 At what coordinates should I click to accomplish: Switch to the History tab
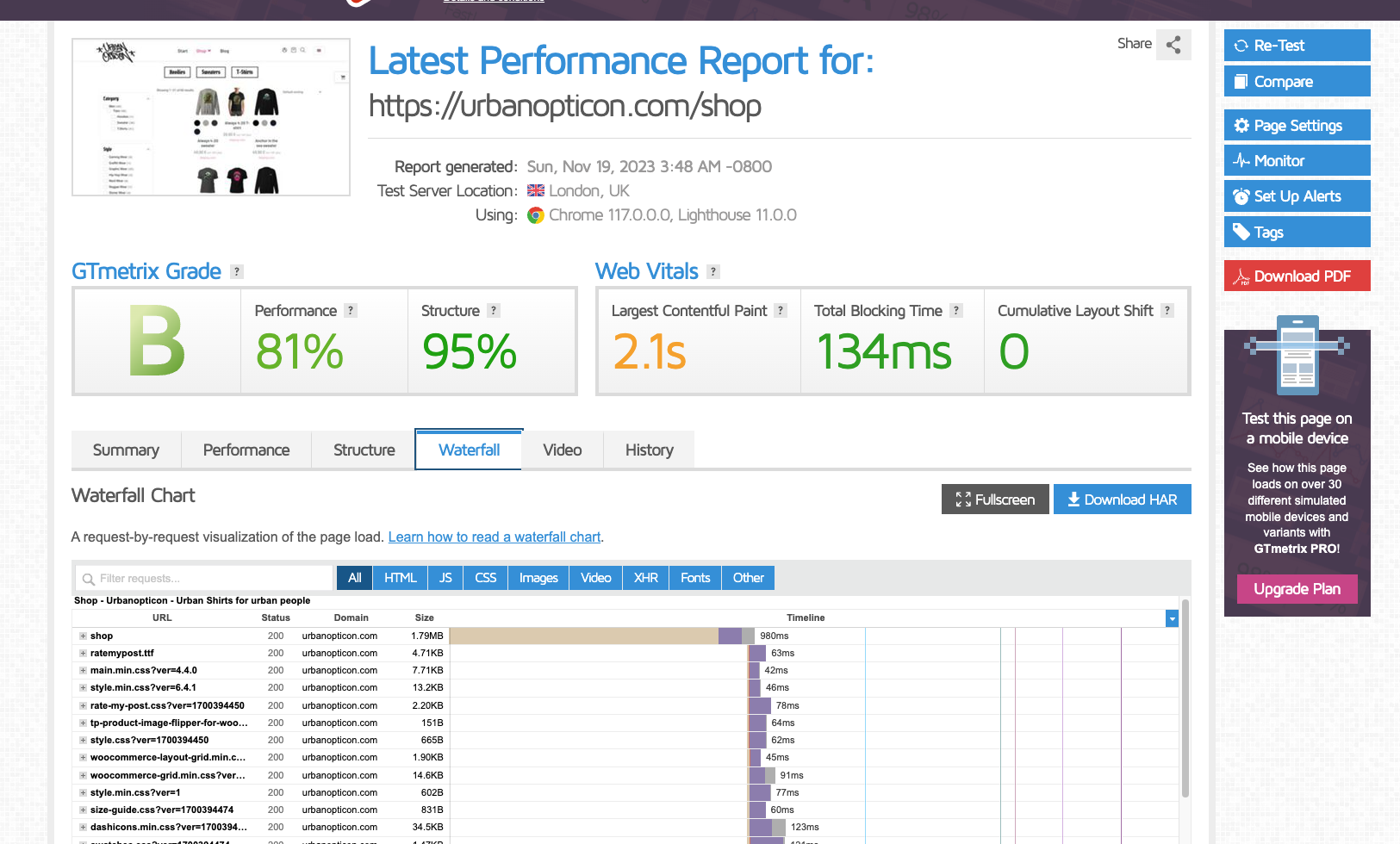(649, 450)
